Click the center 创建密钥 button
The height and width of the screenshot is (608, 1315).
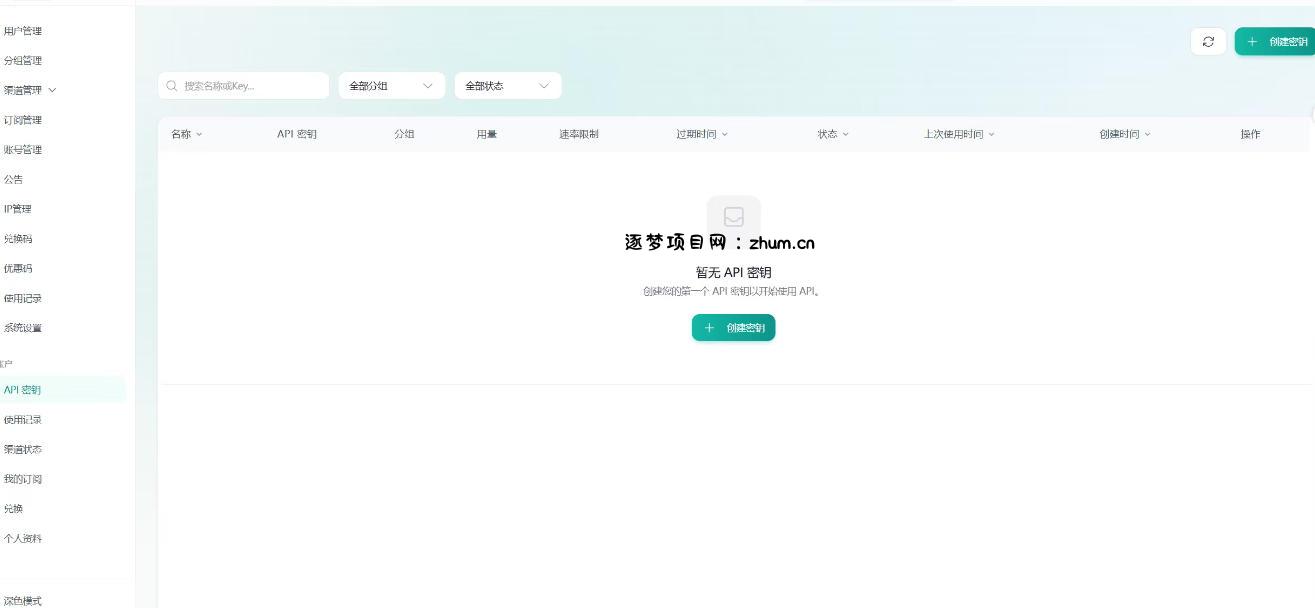[x=734, y=327]
